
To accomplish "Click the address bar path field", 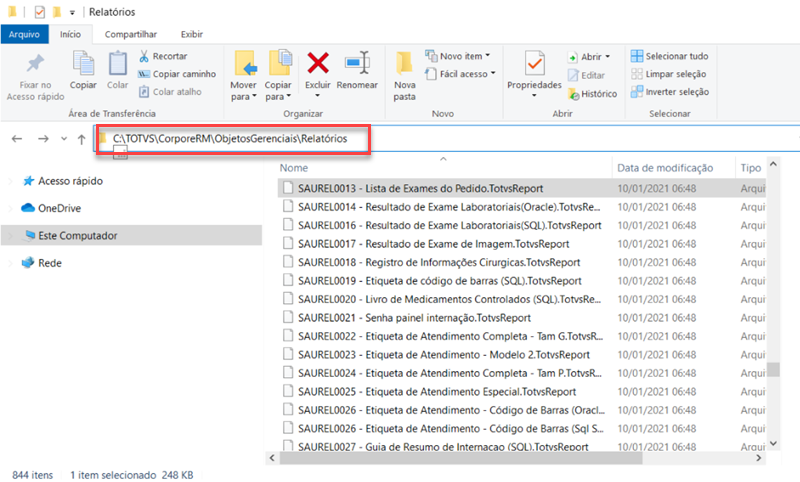I will click(x=446, y=138).
